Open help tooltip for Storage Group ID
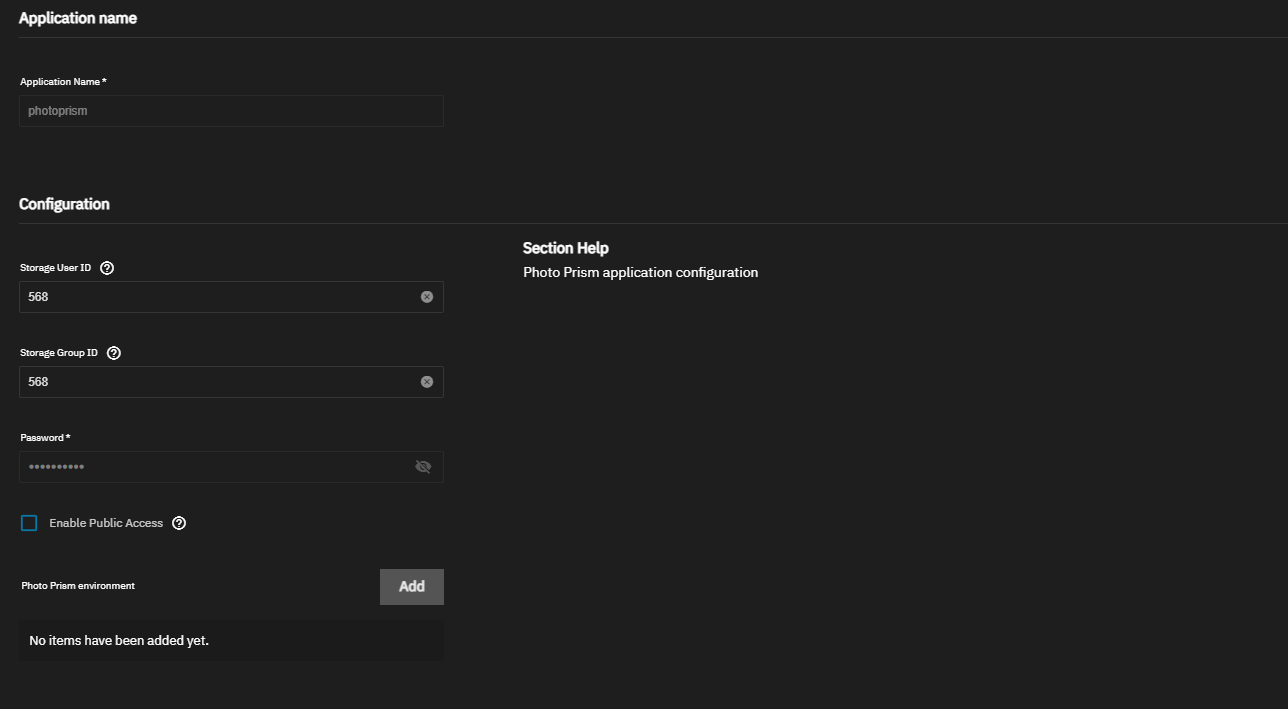The width and height of the screenshot is (1288, 709). (x=114, y=353)
